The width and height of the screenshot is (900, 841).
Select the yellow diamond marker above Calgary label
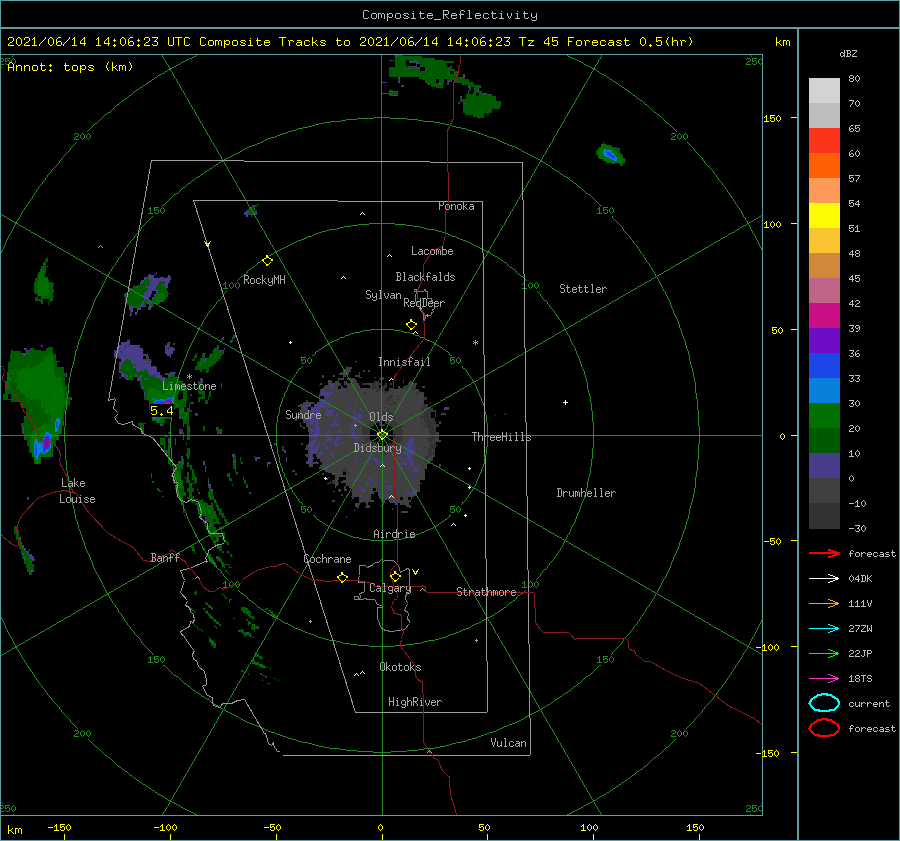[395, 576]
